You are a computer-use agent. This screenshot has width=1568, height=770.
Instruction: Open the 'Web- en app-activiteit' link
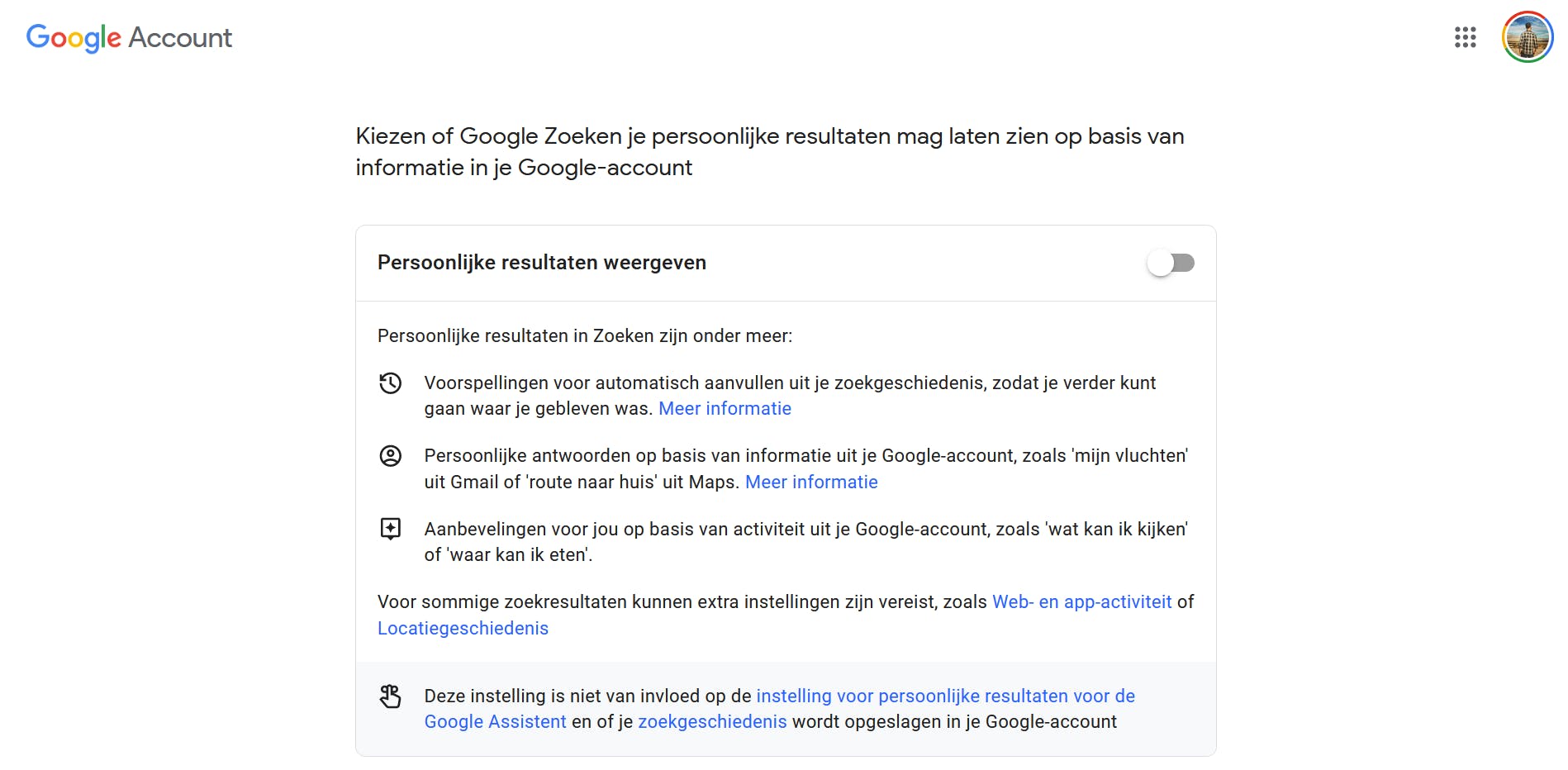click(1081, 602)
